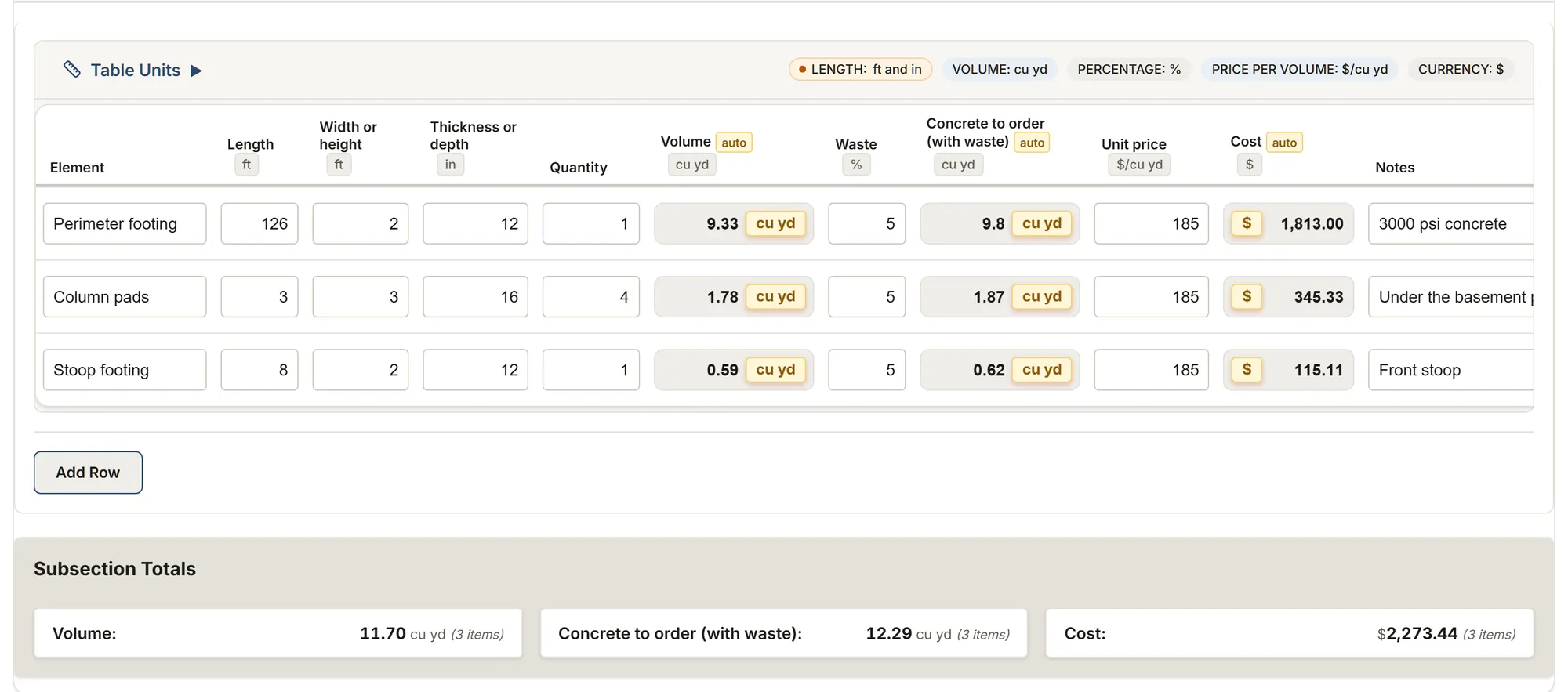Click the Perimeter footing waste field
This screenshot has width=1568, height=692.
point(866,223)
